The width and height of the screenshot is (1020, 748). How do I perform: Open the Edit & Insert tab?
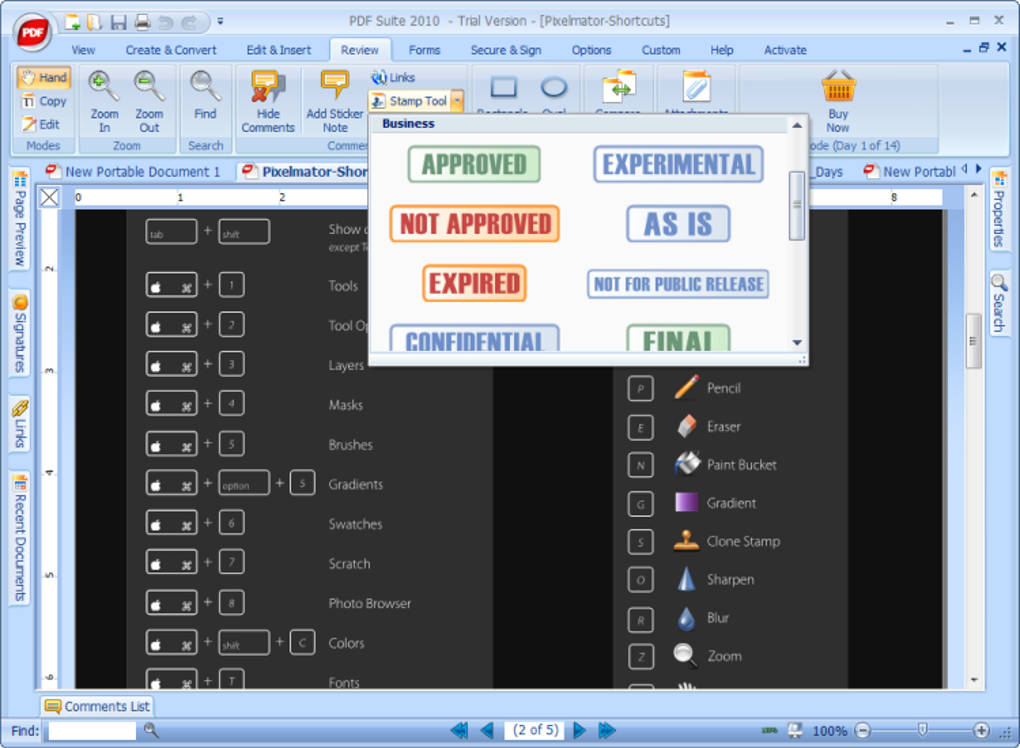pos(278,50)
